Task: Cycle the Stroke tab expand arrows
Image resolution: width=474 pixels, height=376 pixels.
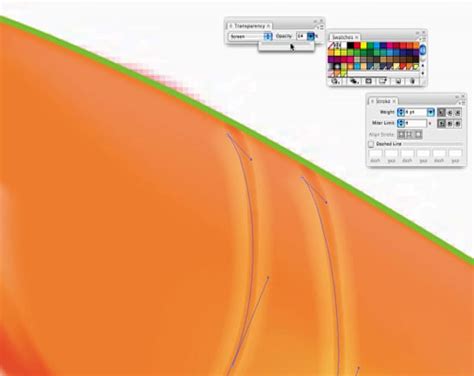Action: [372, 101]
